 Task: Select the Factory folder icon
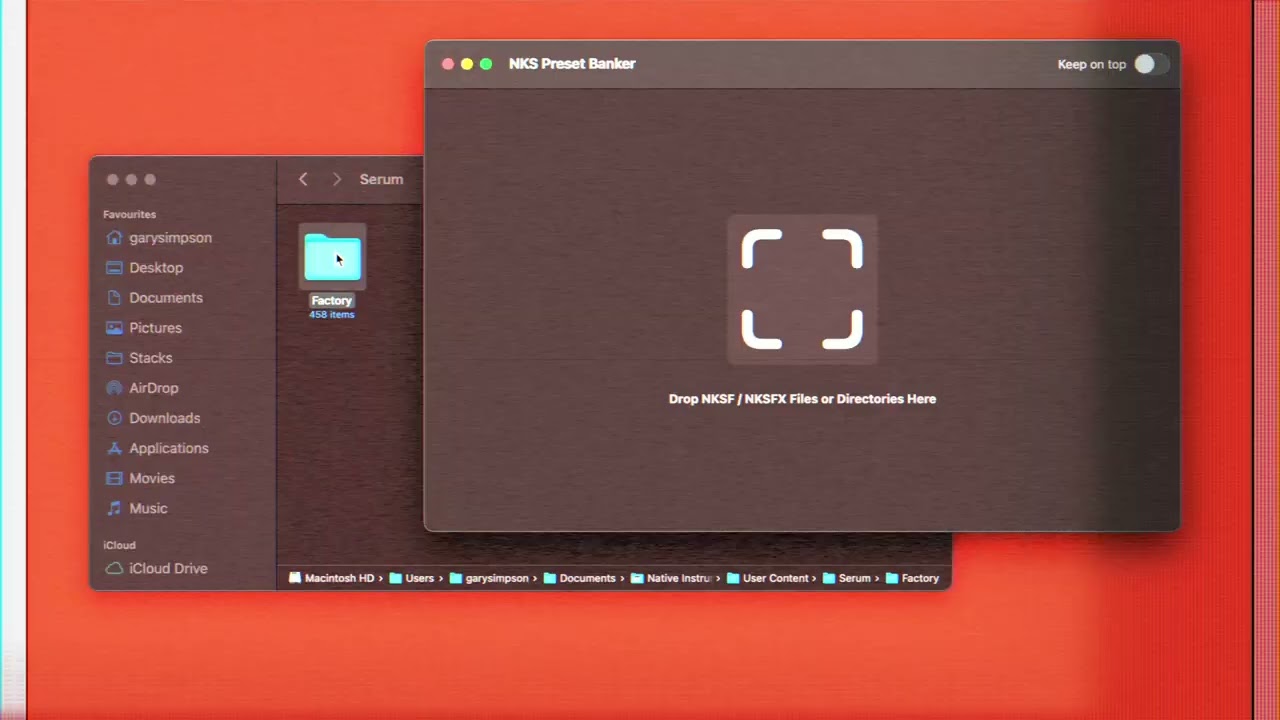(x=332, y=257)
